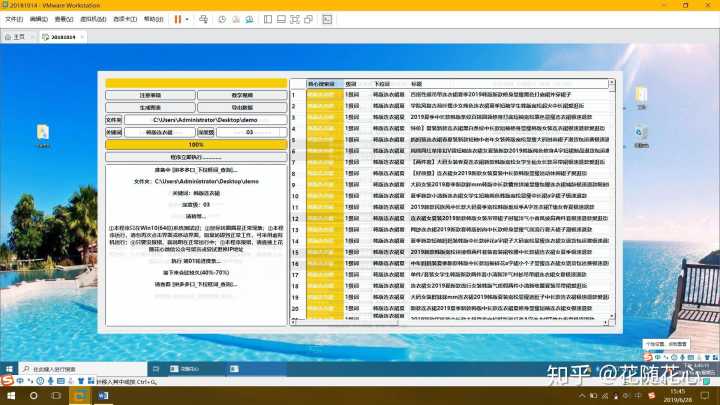Click the guest Windows Start button

pyautogui.click(x=9, y=369)
